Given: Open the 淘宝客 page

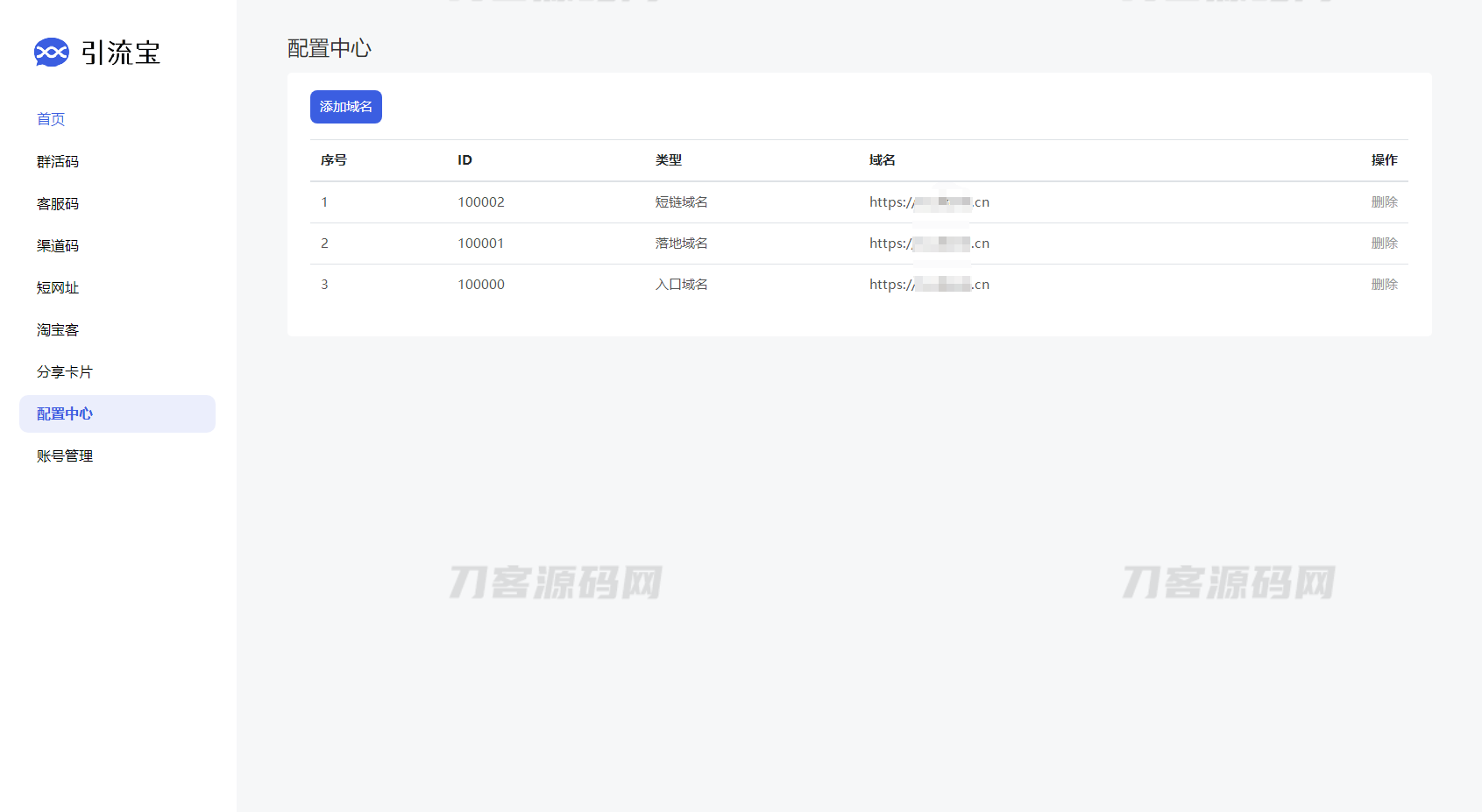Looking at the screenshot, I should [x=58, y=330].
